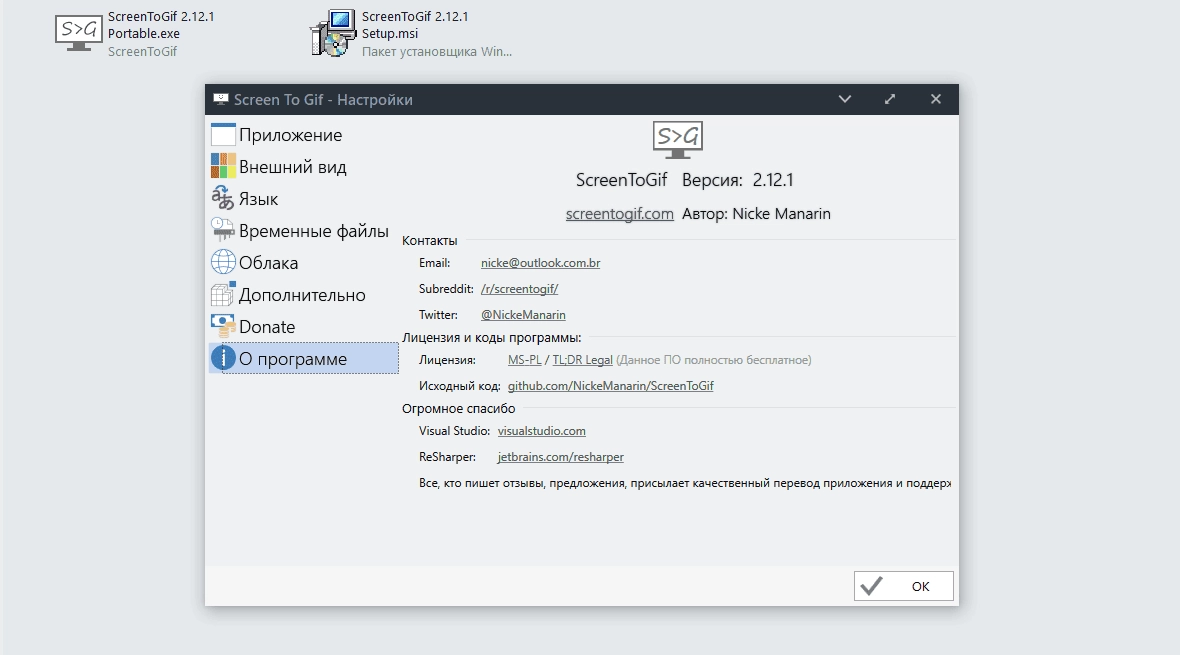Screen dimensions: 1180x655
Task: Click the Огромное спасибо section header
Action: [x=458, y=409]
